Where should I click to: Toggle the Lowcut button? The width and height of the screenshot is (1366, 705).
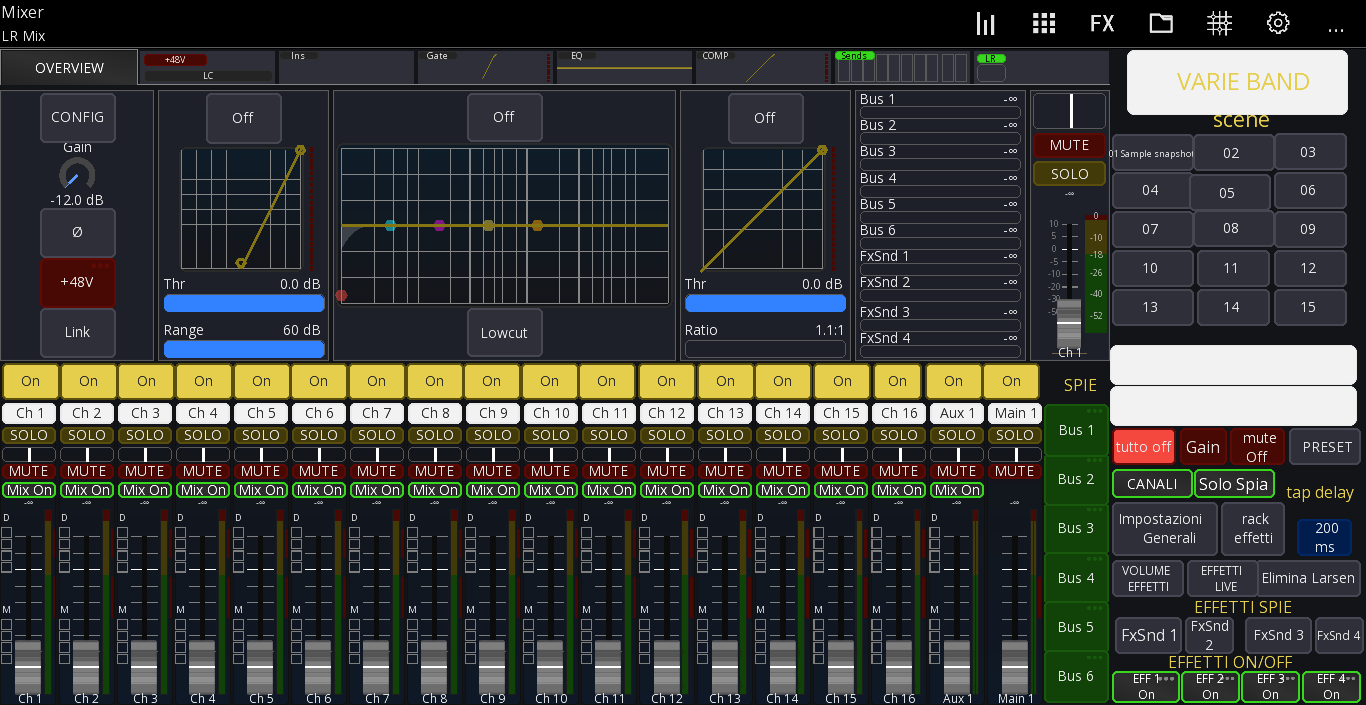coord(504,333)
